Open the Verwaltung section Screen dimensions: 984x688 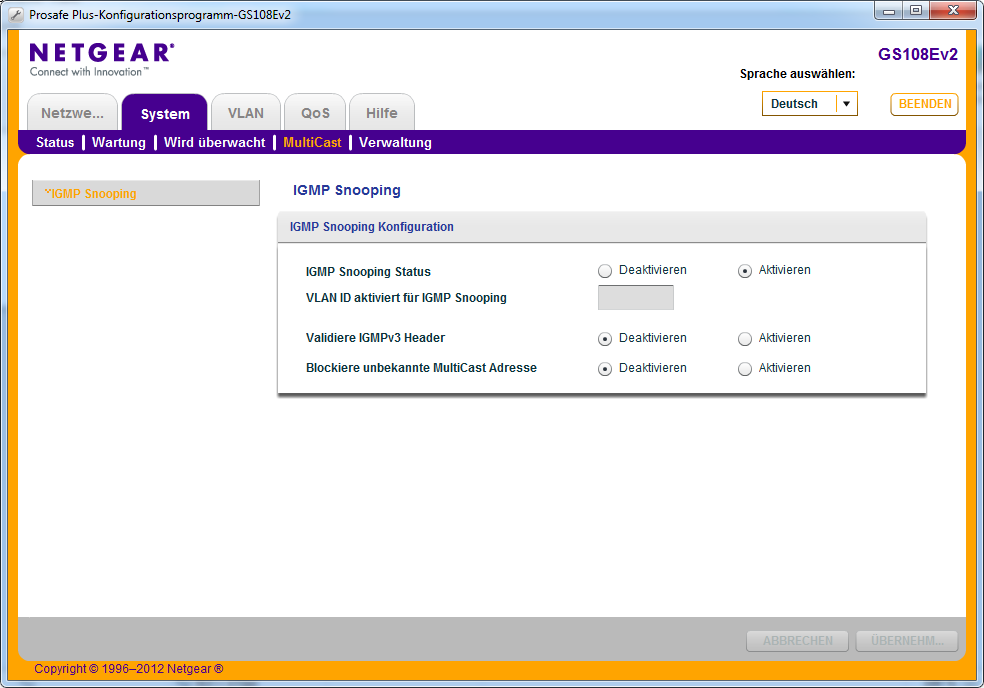[x=395, y=142]
